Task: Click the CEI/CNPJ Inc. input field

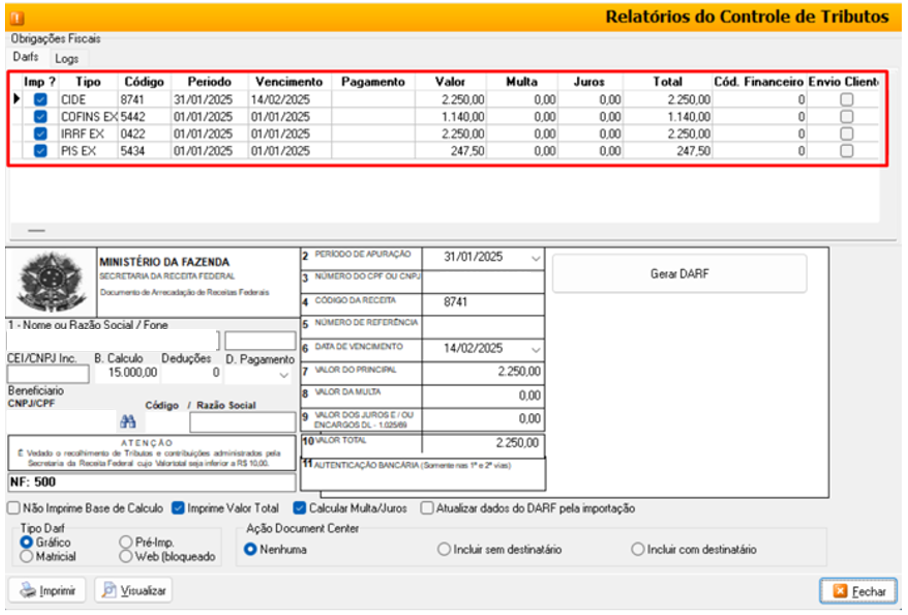Action: (x=48, y=374)
